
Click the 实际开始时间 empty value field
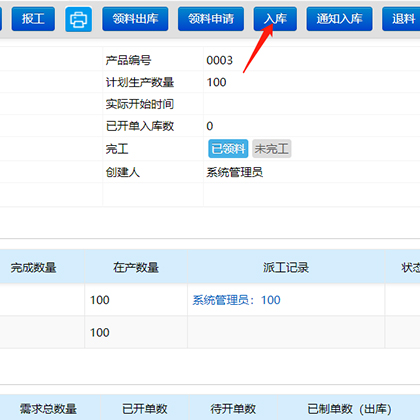[x=312, y=104]
